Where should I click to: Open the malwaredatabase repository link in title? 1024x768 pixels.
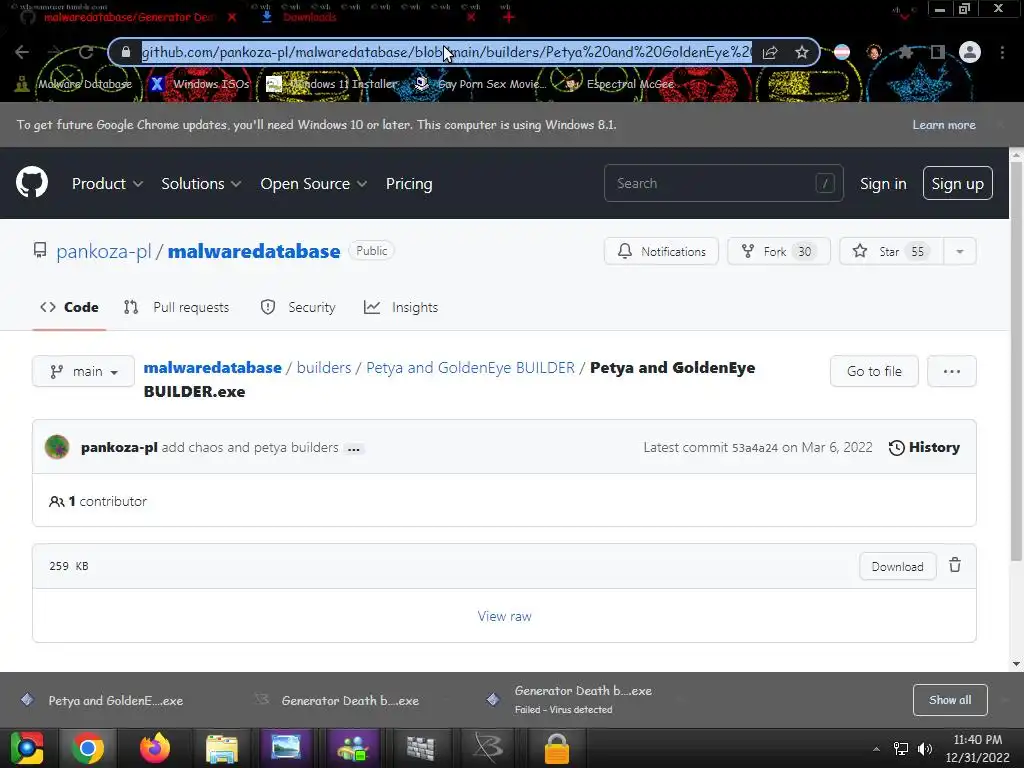[254, 251]
